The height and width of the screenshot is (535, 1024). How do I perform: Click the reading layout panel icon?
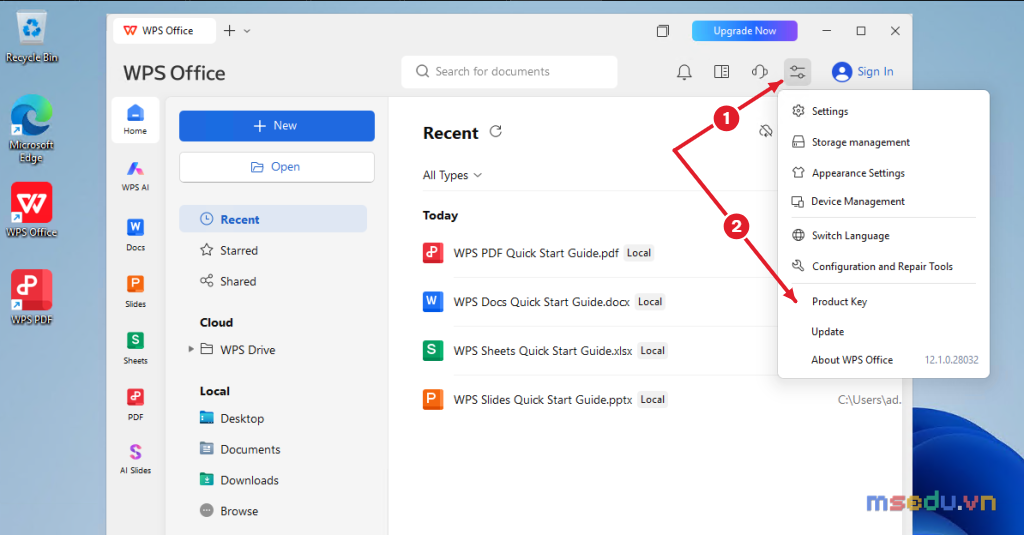coord(722,72)
